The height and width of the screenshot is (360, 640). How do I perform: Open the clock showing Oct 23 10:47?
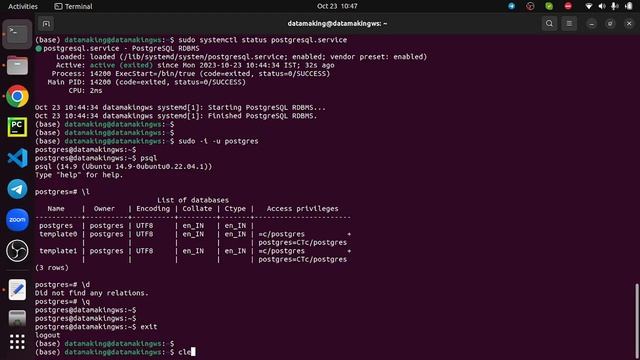[x=337, y=6]
